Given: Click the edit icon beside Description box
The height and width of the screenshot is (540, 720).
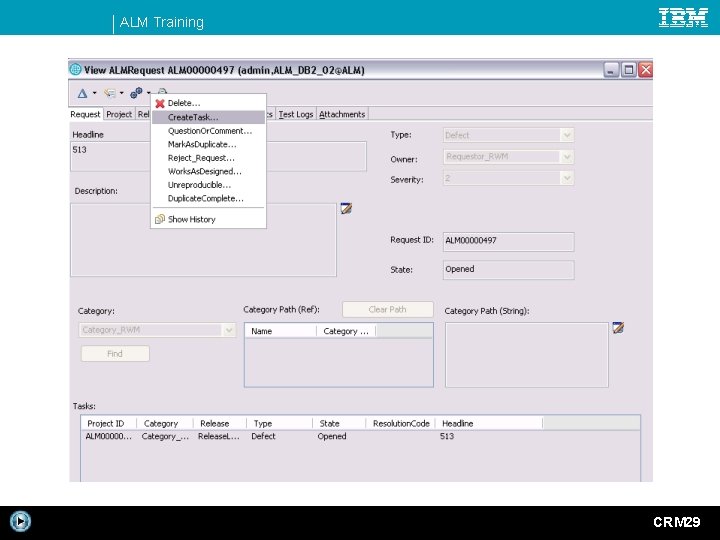Looking at the screenshot, I should (x=346, y=208).
